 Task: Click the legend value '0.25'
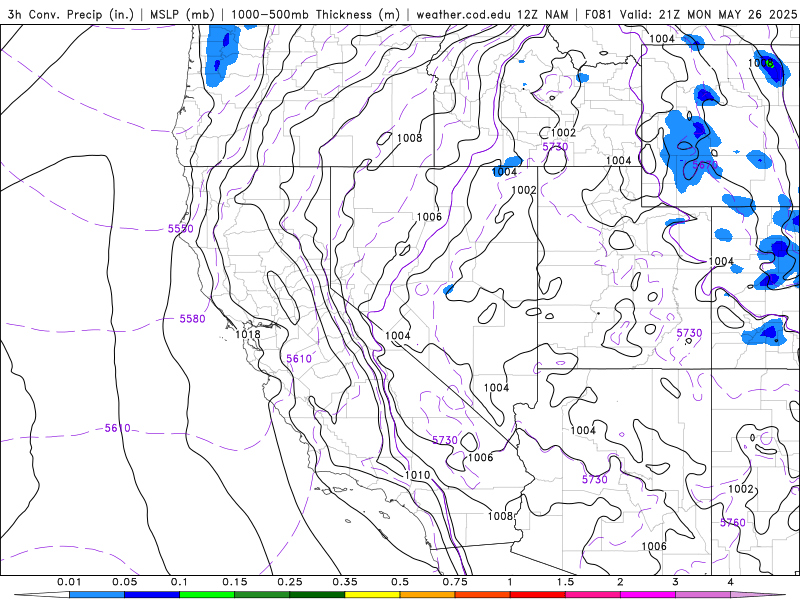coord(290,582)
